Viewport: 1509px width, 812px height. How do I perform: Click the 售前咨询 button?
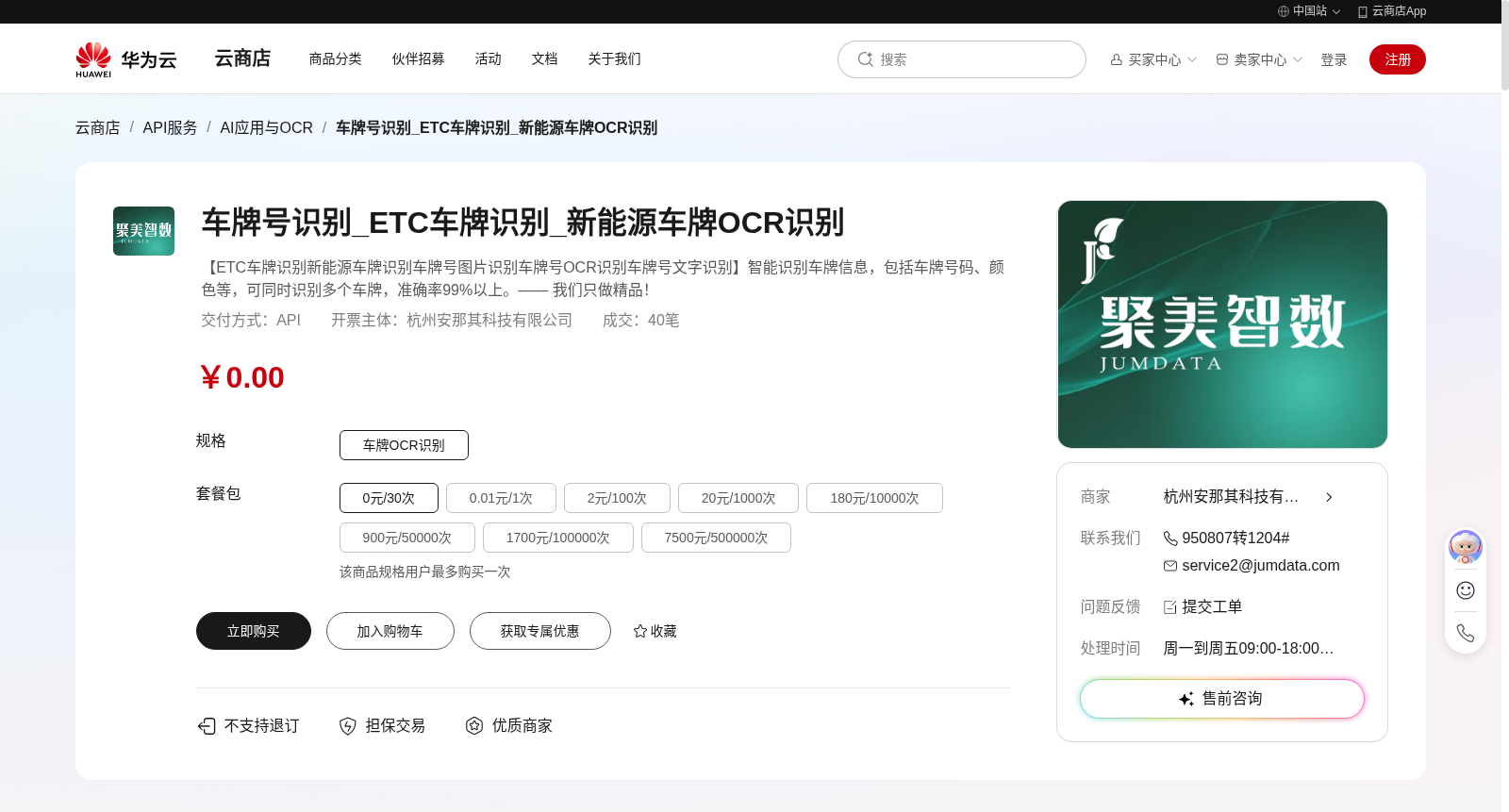1222,699
